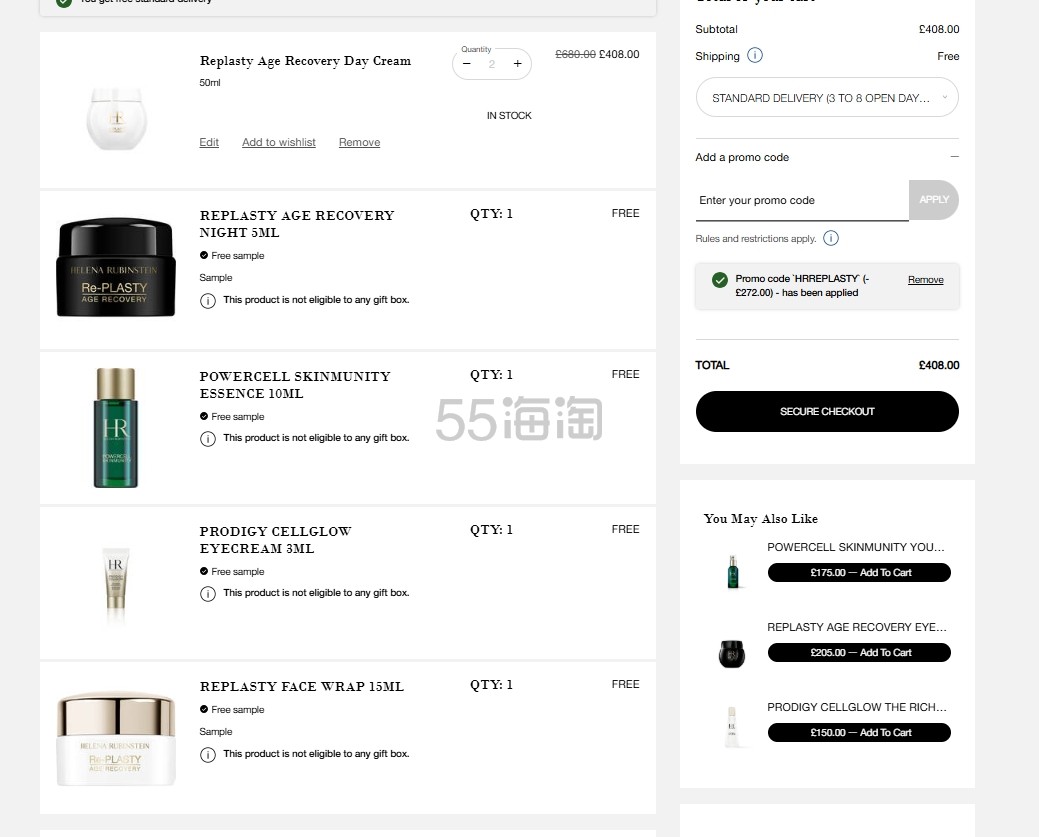This screenshot has height=837, width=1039.
Task: Click the PRODIGY CELLGLOW EYECREAM 3ML title
Action: click(x=275, y=540)
